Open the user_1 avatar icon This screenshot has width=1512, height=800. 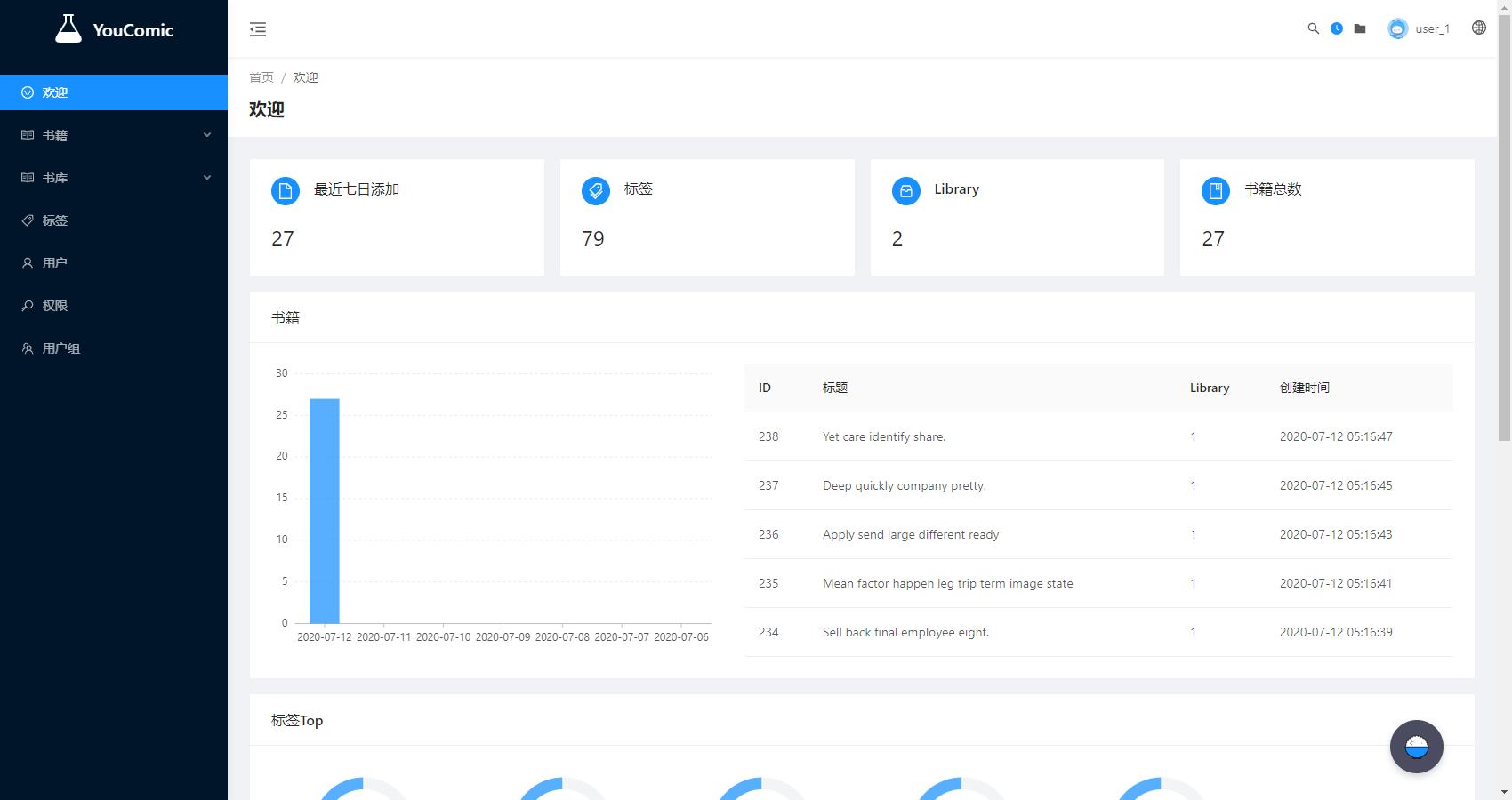click(1398, 28)
